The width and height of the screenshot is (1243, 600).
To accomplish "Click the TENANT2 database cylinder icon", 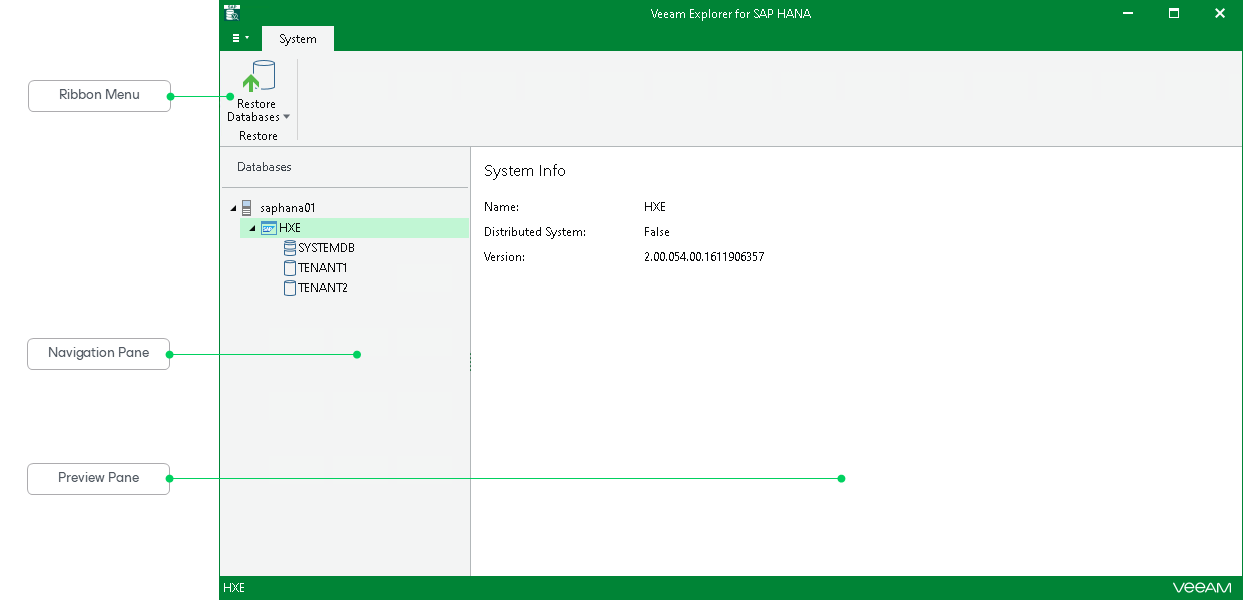I will pos(290,288).
